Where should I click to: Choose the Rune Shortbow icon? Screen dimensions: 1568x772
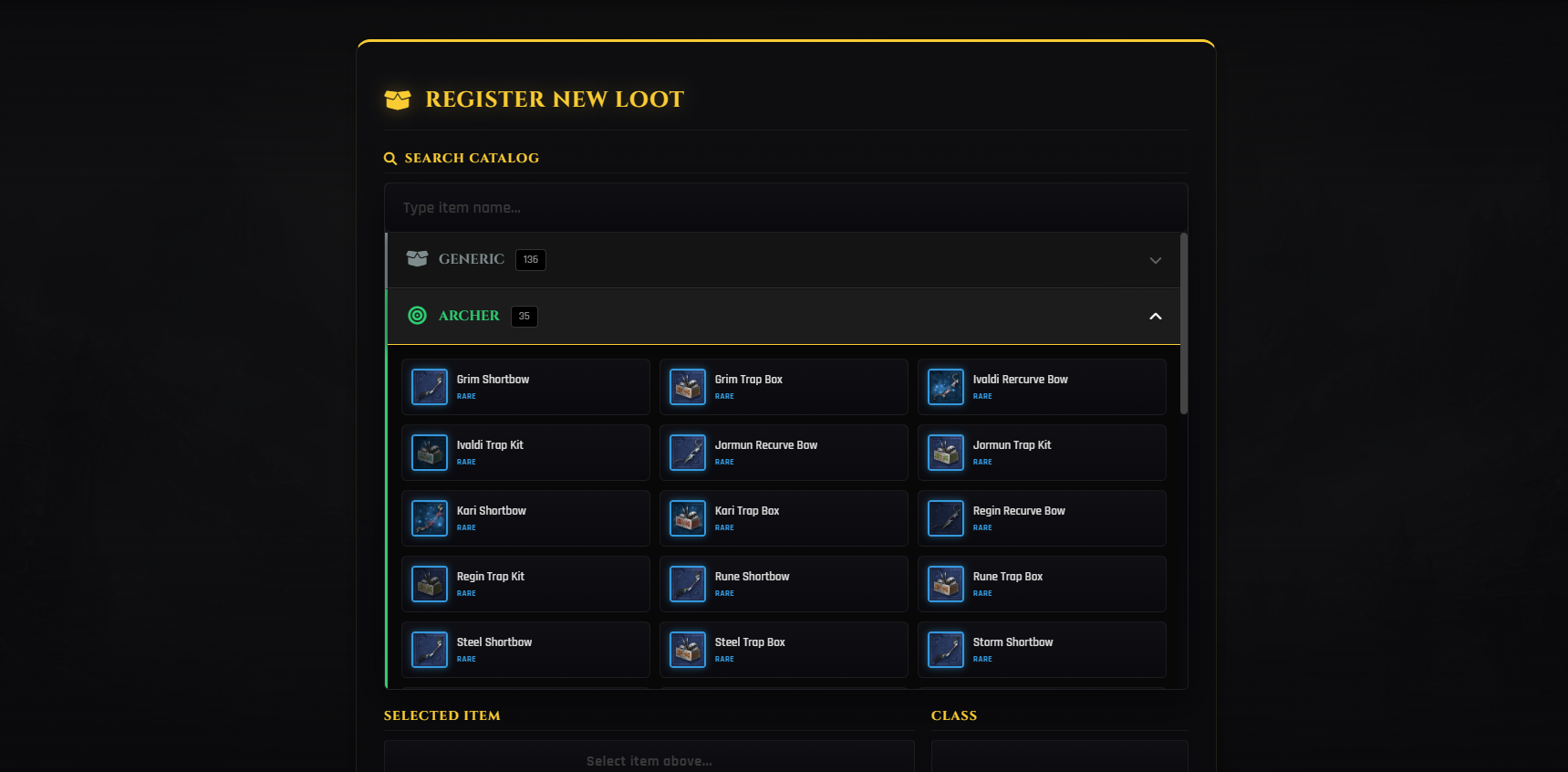687,584
